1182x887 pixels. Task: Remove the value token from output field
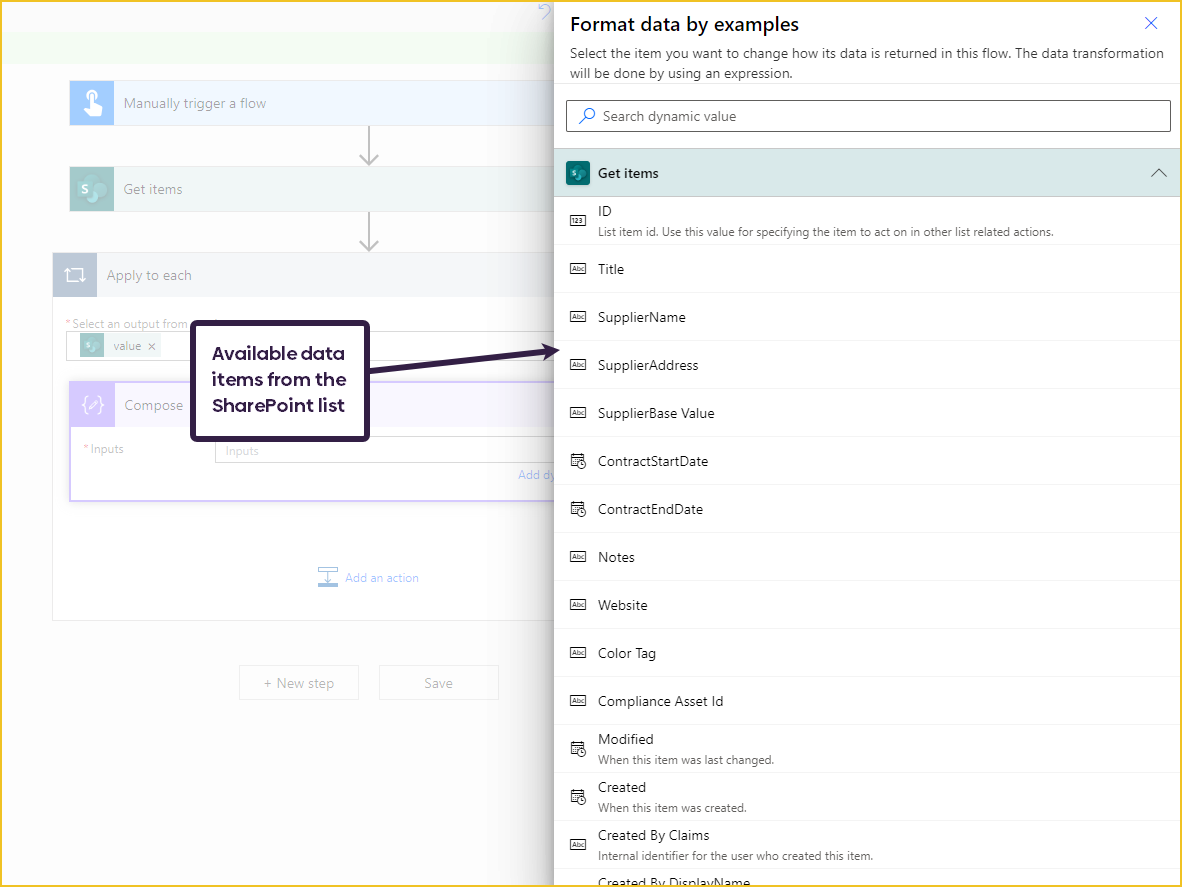click(x=152, y=347)
